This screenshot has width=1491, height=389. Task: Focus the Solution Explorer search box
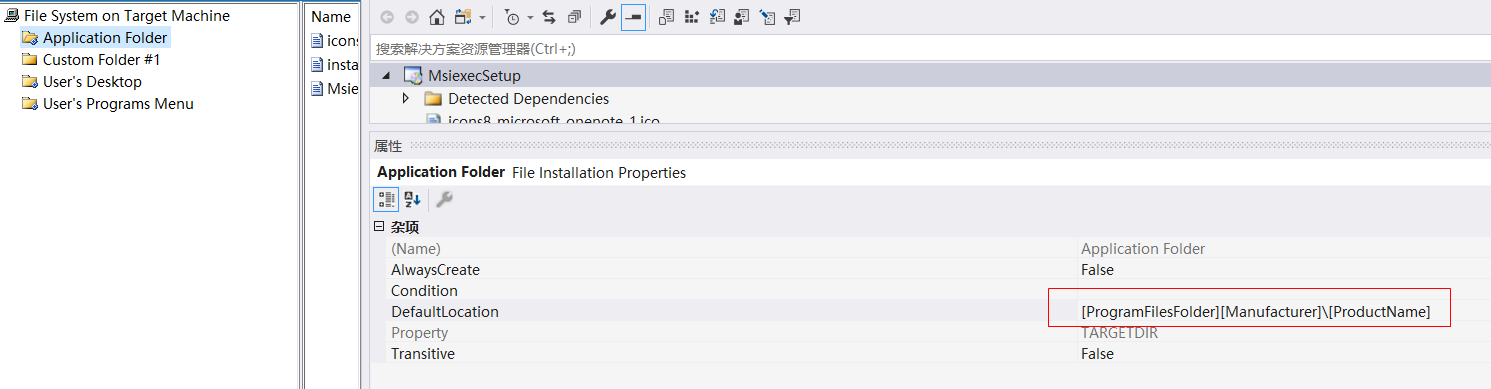tap(930, 48)
